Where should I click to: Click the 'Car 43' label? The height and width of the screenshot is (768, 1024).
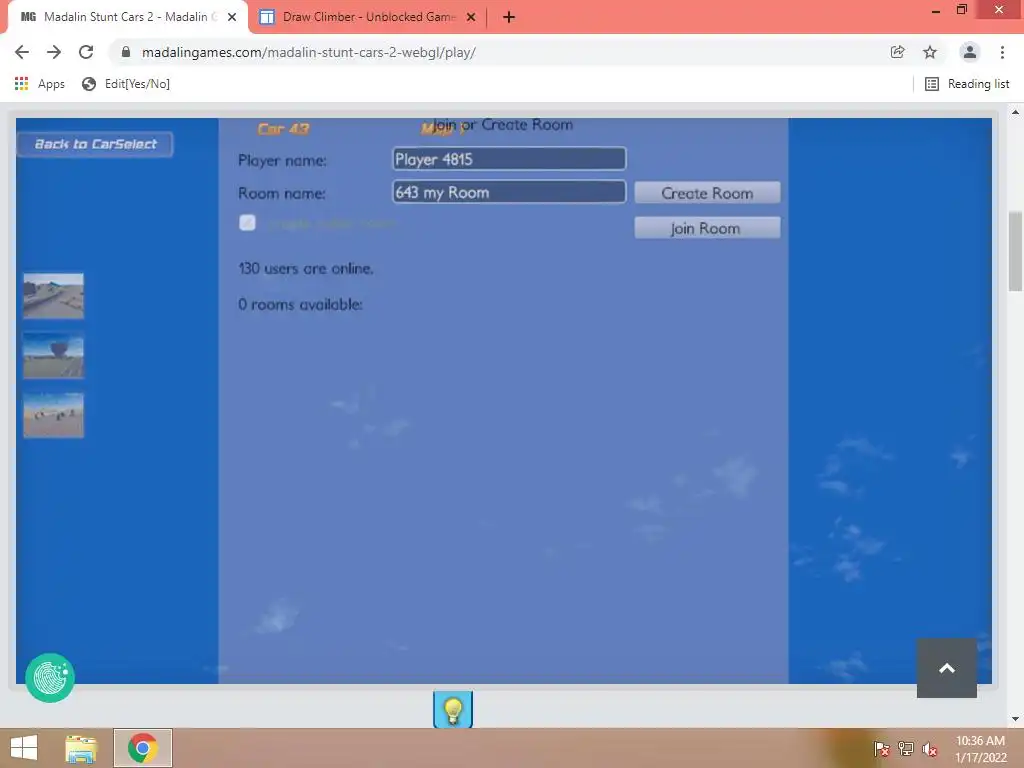tap(283, 129)
